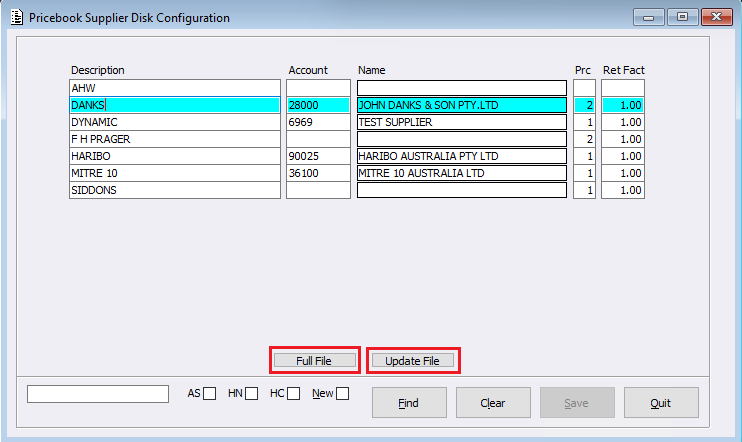Select the MITRE 10 description field
Viewport: 742px width, 442px height.
click(x=175, y=173)
